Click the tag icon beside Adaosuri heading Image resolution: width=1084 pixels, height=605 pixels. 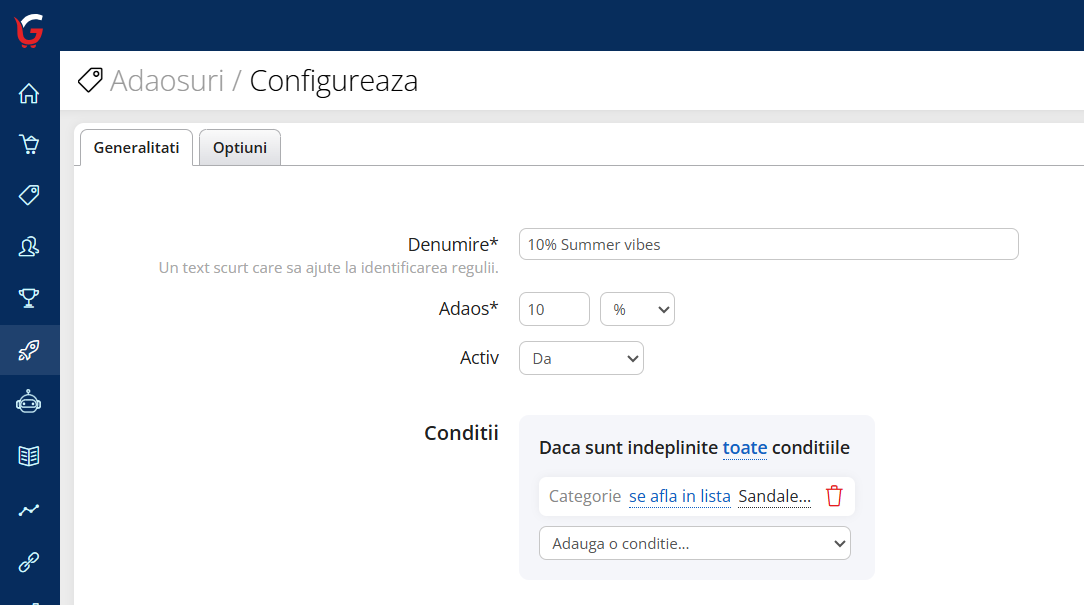(x=90, y=80)
